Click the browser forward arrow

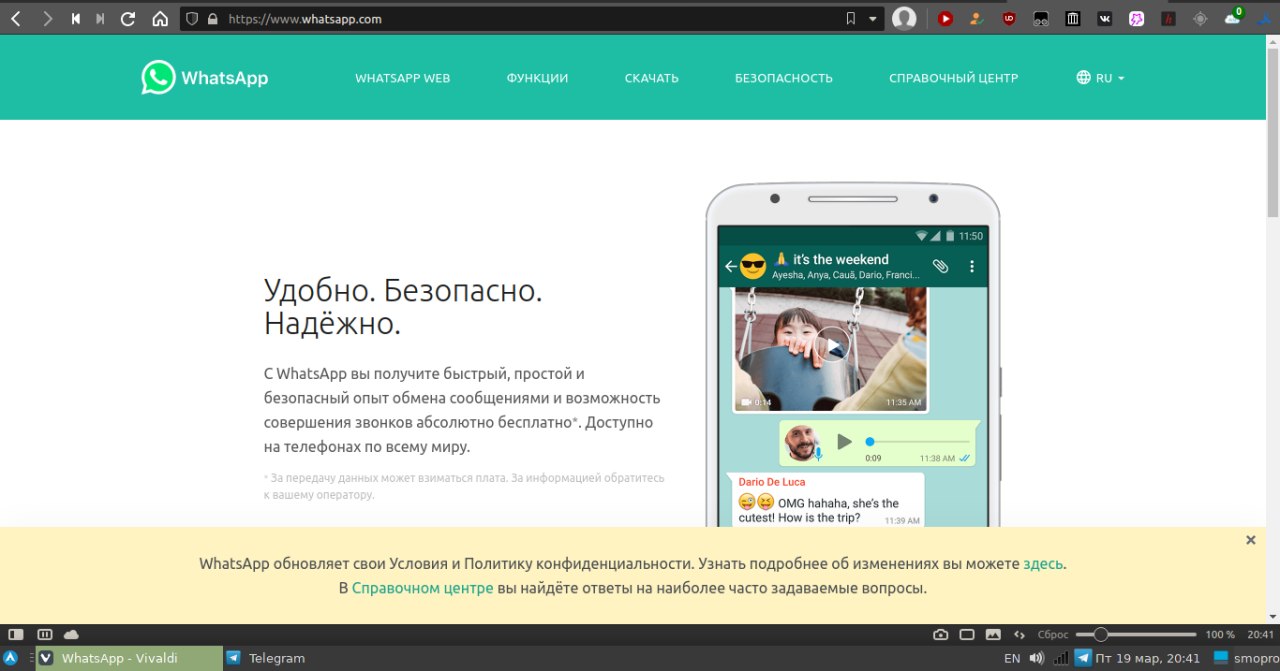pyautogui.click(x=47, y=18)
